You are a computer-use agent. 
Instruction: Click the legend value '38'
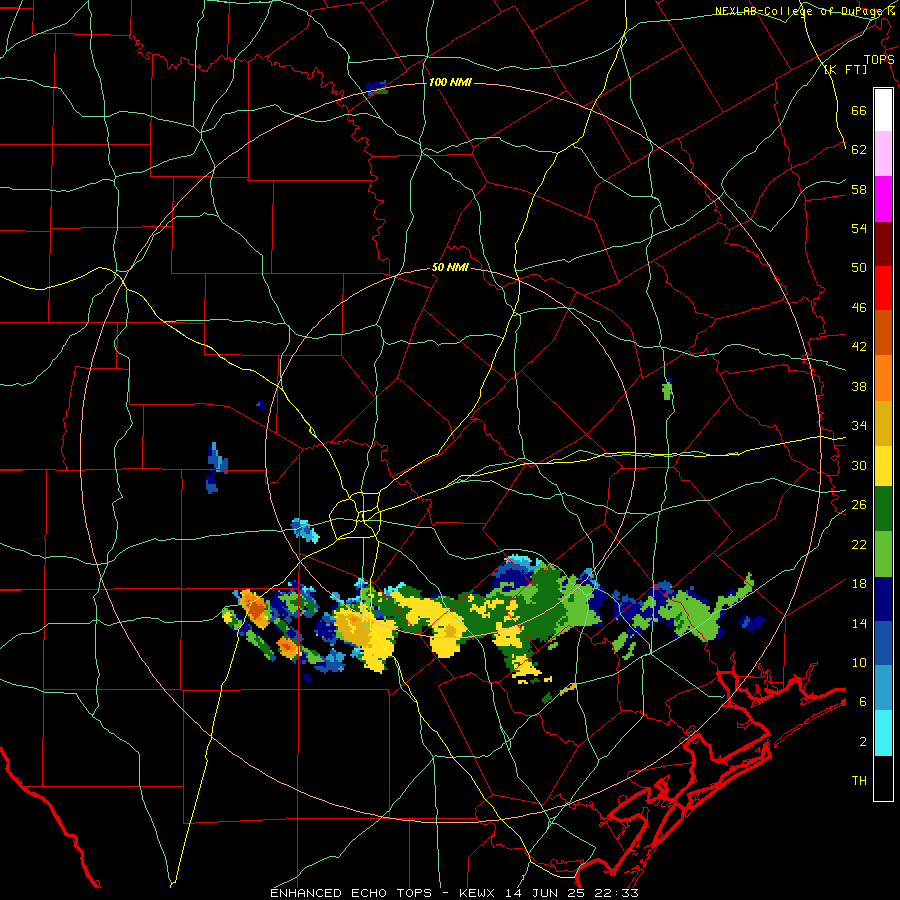point(859,386)
